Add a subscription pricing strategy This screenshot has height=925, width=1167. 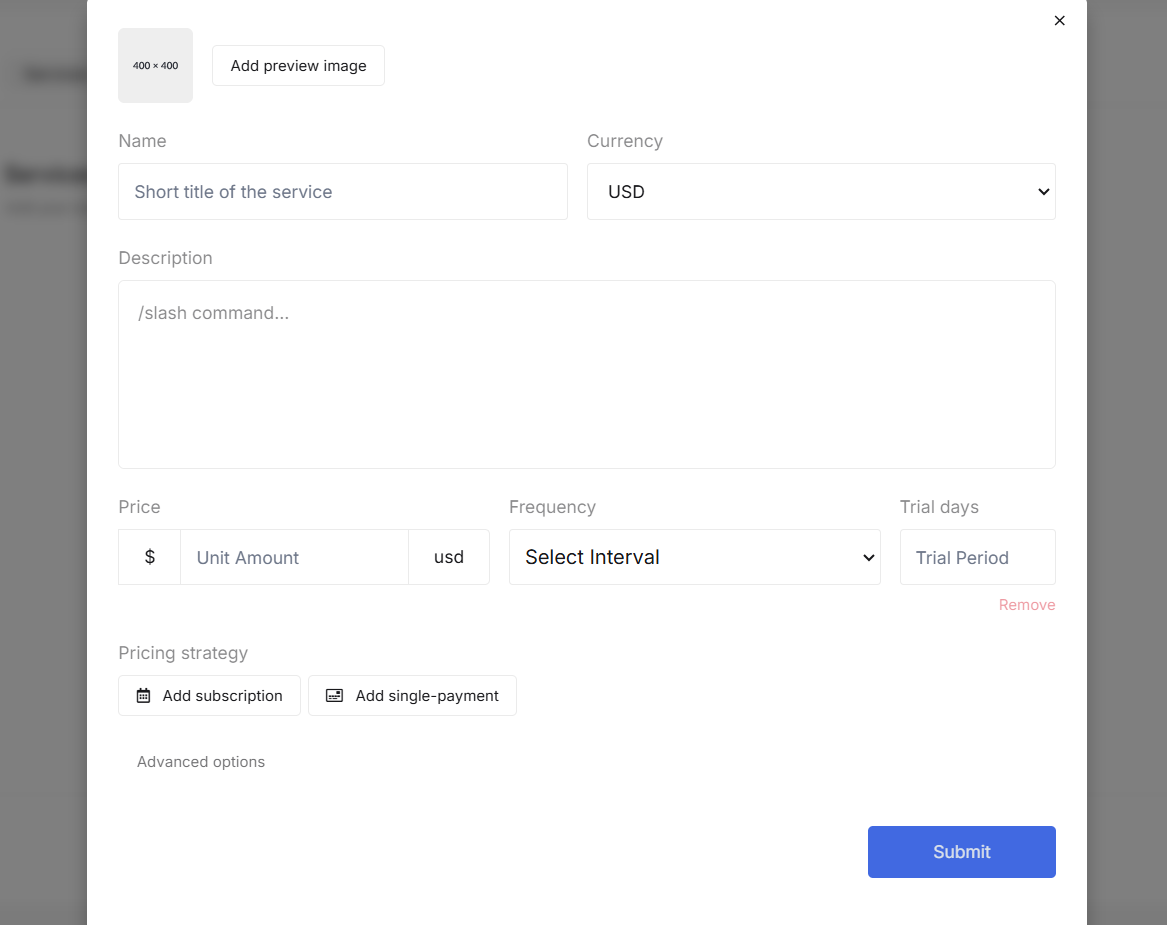coord(209,696)
